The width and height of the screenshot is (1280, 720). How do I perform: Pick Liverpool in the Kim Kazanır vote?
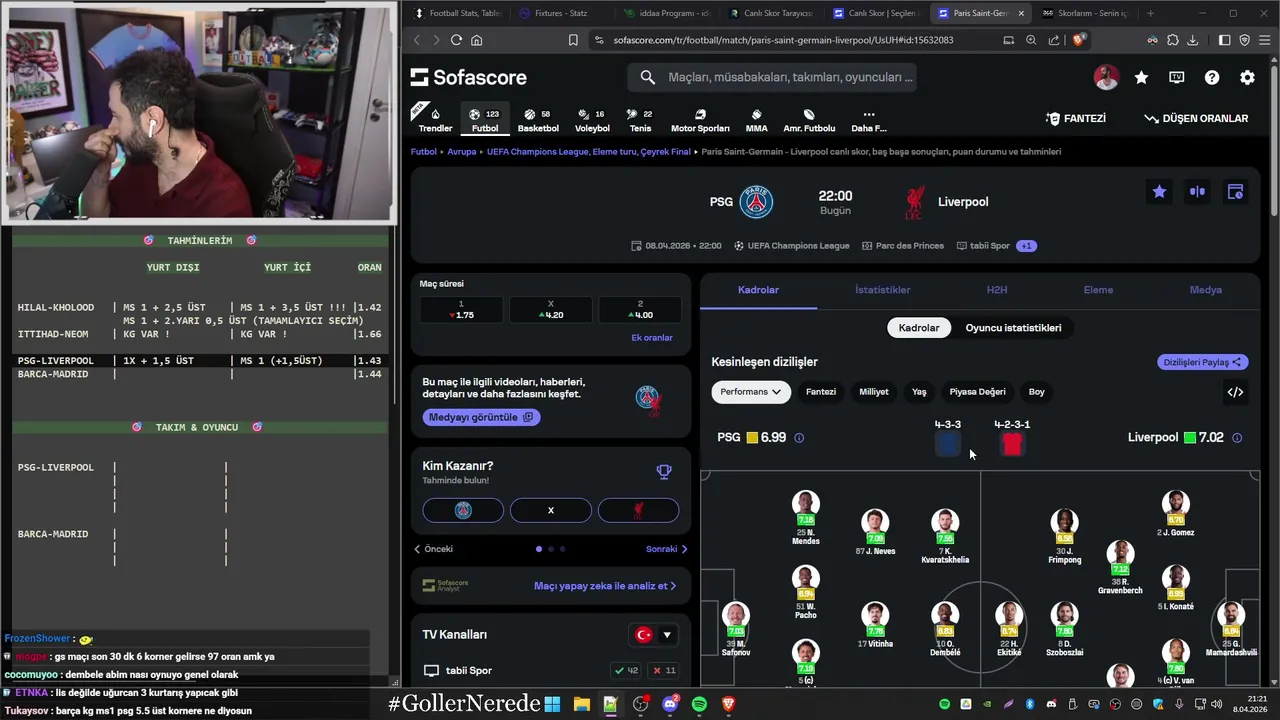click(x=638, y=510)
